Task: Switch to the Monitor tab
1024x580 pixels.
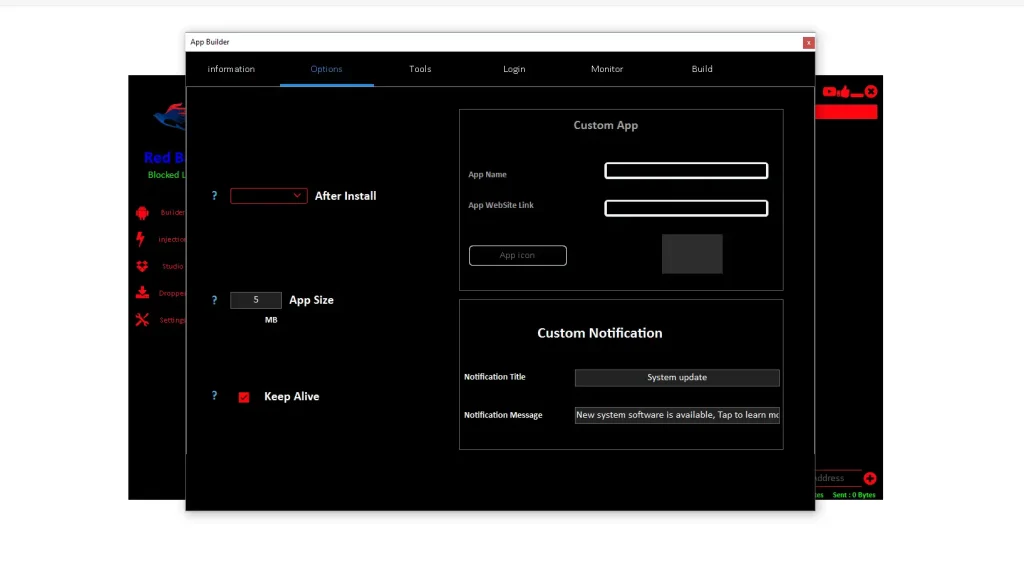Action: click(606, 69)
